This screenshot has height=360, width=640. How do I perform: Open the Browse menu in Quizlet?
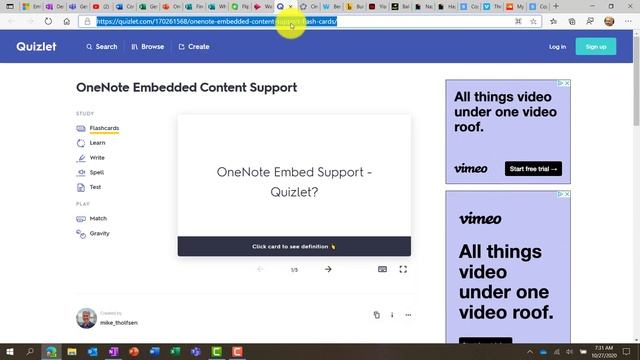click(147, 47)
